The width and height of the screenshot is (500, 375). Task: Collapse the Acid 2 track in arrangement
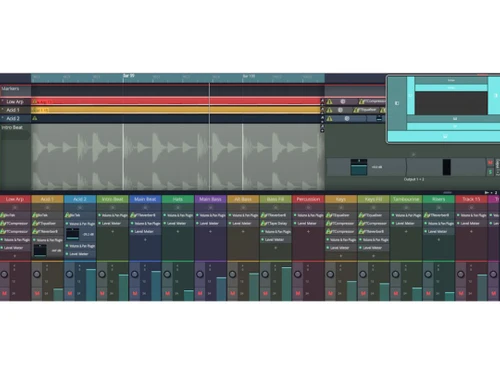tap(3, 118)
